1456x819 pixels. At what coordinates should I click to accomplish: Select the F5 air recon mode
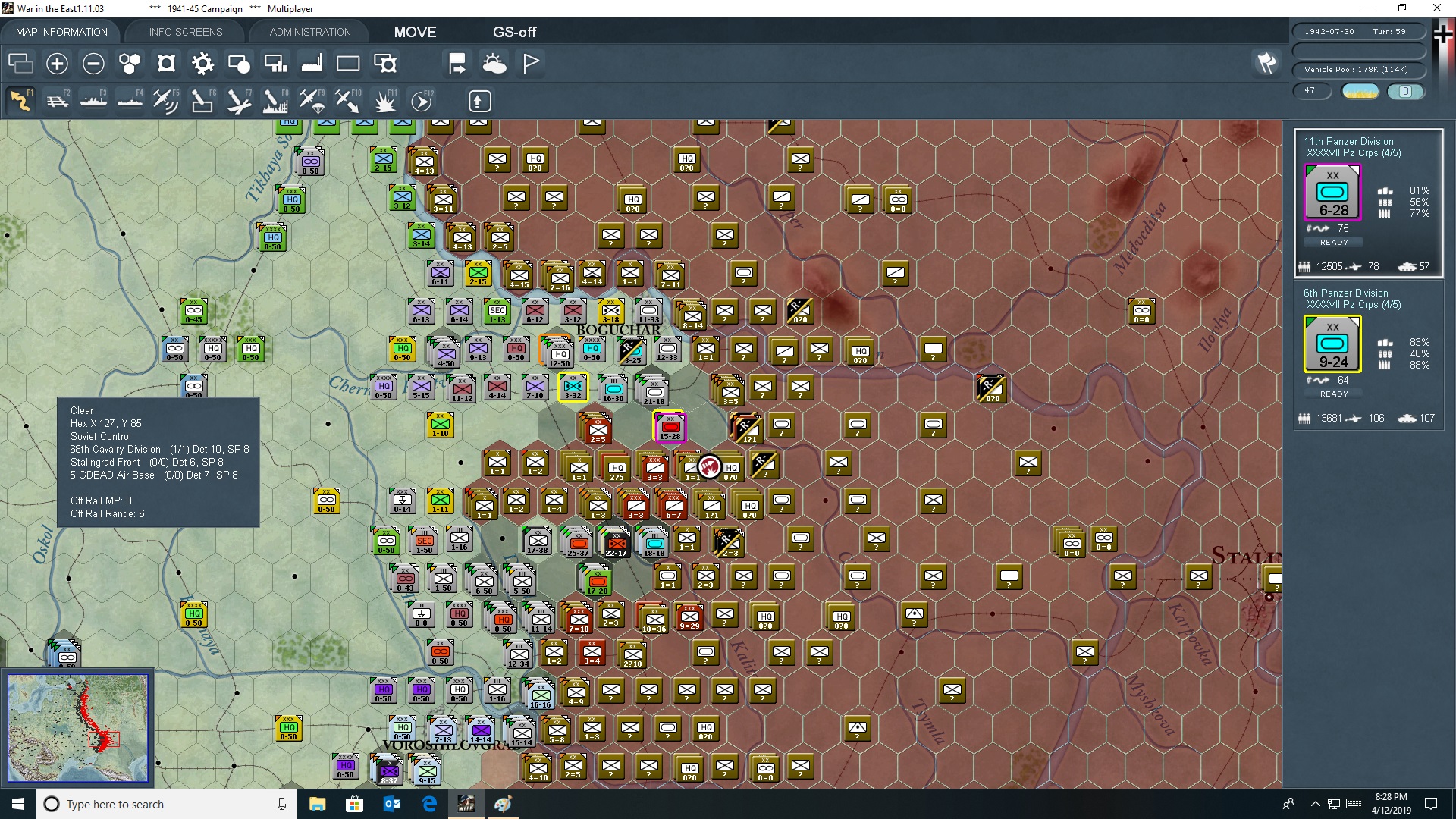(x=165, y=101)
